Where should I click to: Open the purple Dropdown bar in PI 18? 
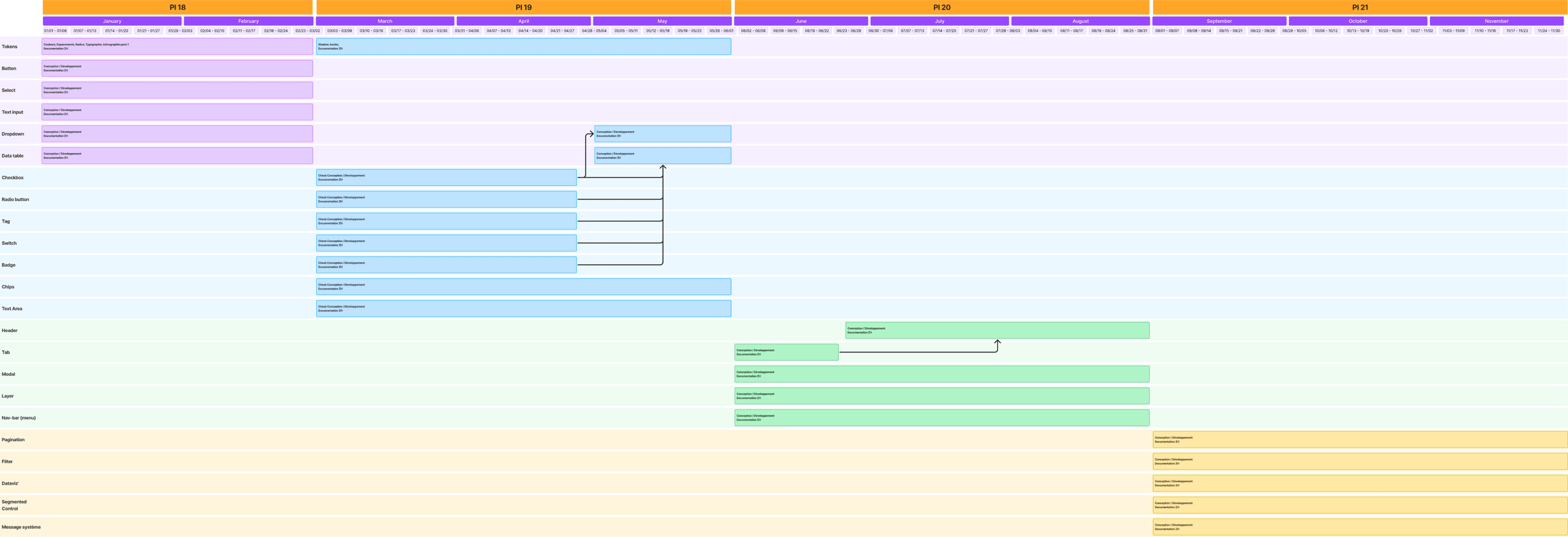tap(177, 134)
